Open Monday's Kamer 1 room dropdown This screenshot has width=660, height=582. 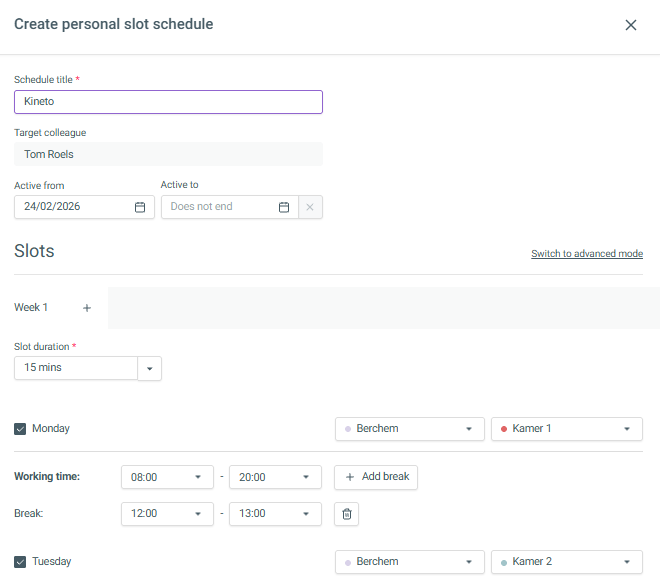[x=566, y=429]
